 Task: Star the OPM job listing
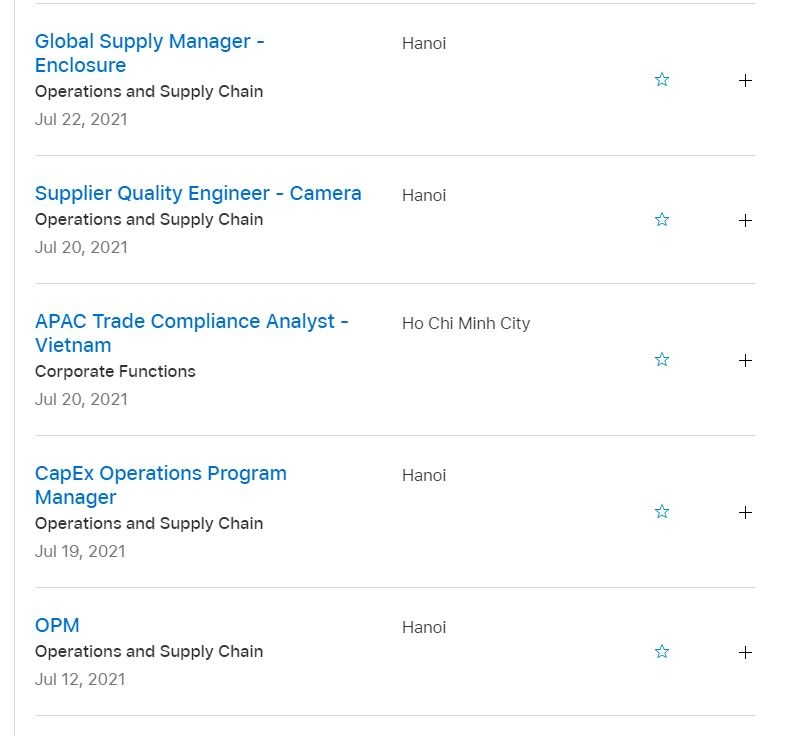661,652
